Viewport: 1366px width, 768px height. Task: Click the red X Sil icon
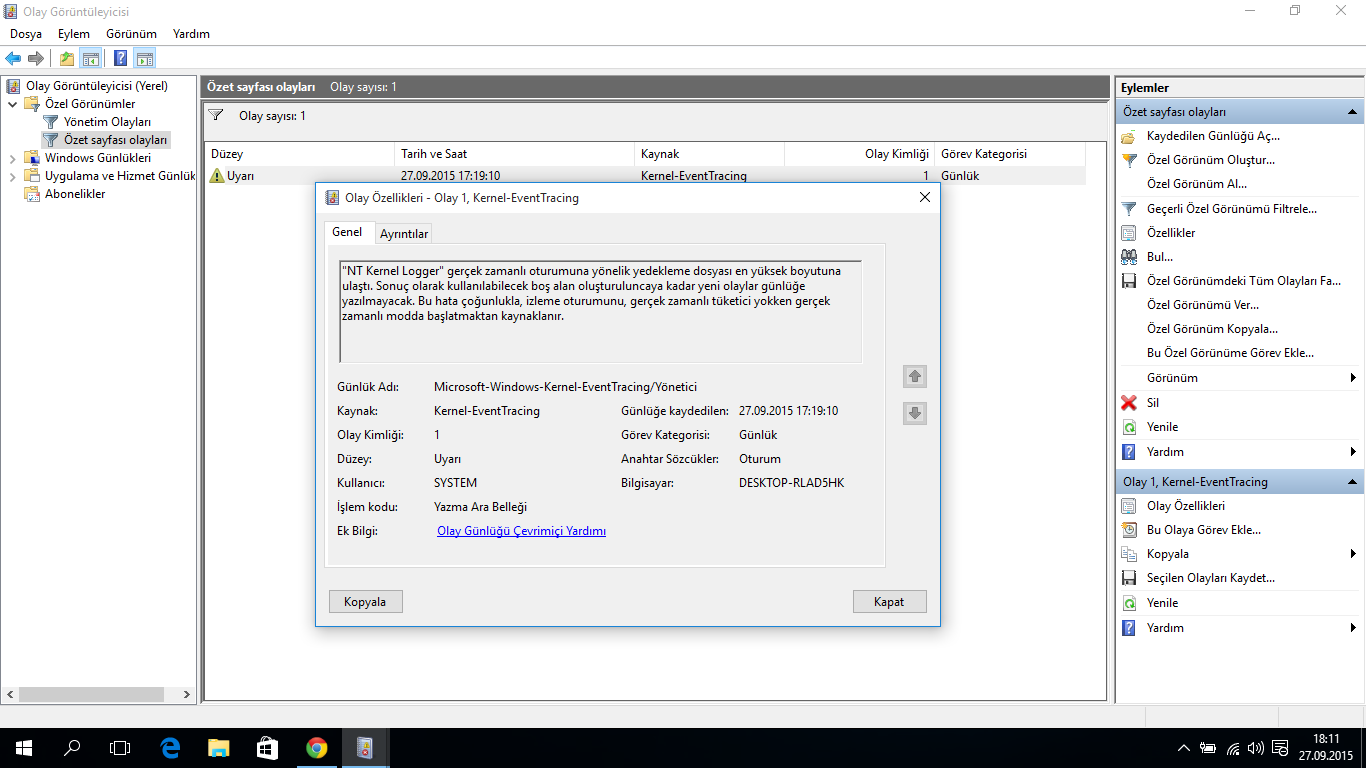click(x=1129, y=402)
